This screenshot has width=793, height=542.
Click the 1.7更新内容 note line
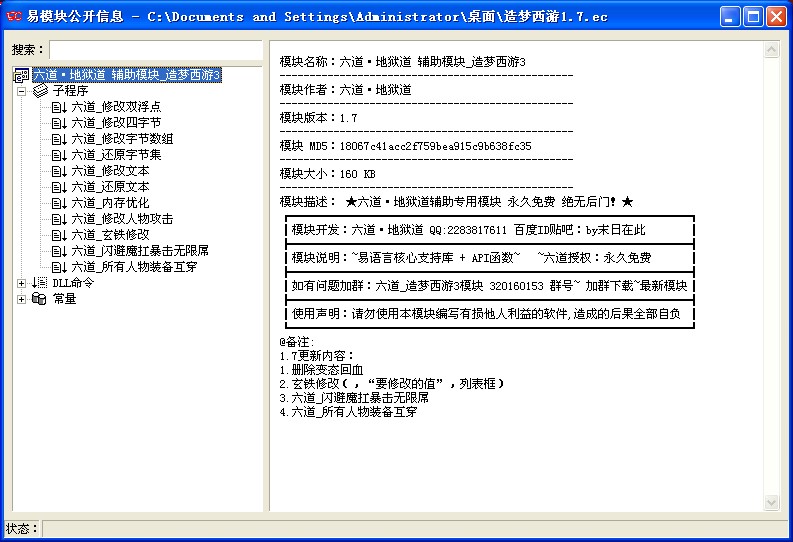point(317,356)
